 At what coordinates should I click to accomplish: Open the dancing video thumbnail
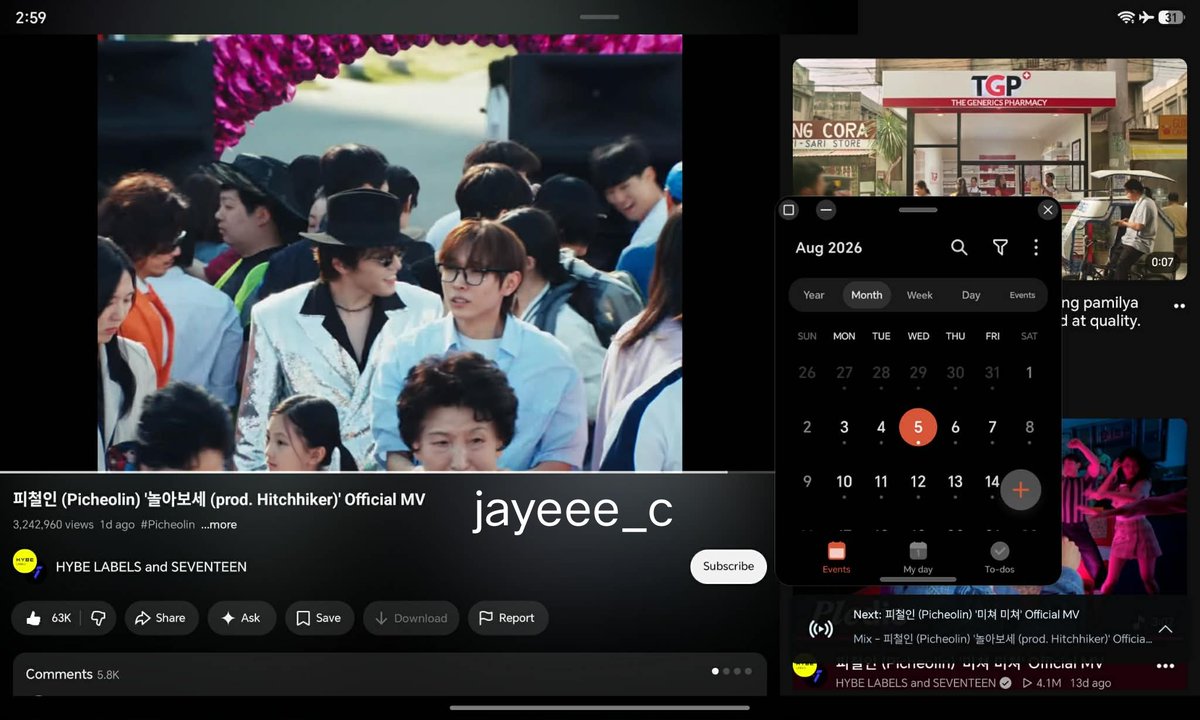[x=1124, y=505]
